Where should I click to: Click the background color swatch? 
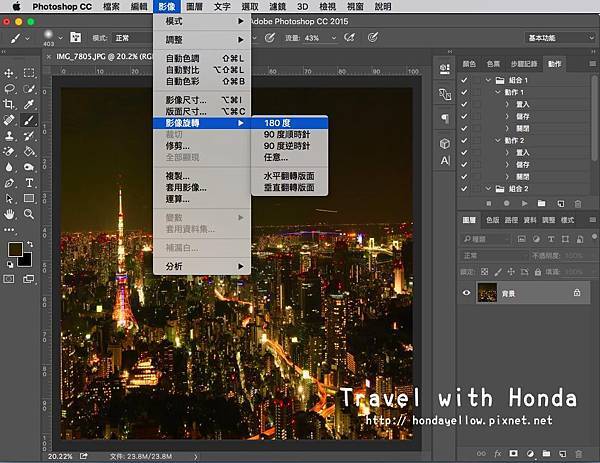(26, 261)
